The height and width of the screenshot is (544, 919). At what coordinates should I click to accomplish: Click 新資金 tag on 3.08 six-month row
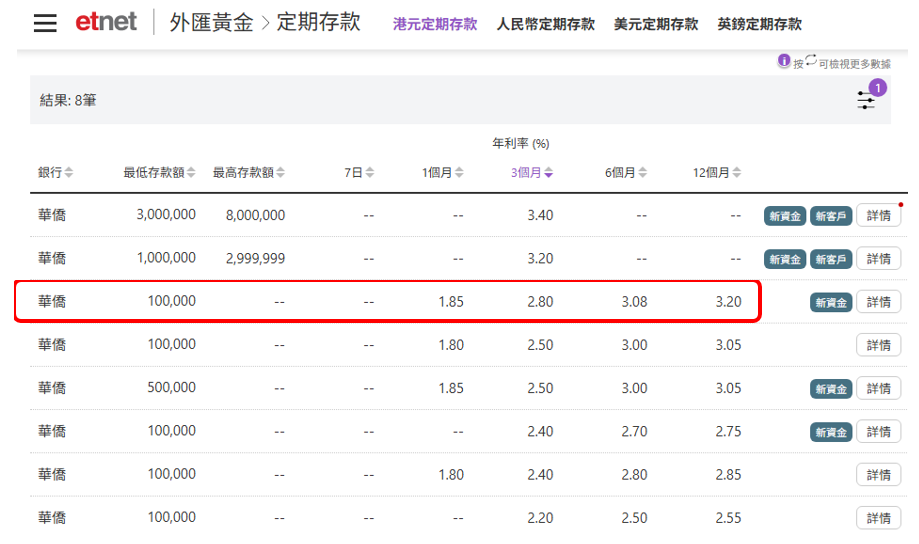(x=830, y=302)
